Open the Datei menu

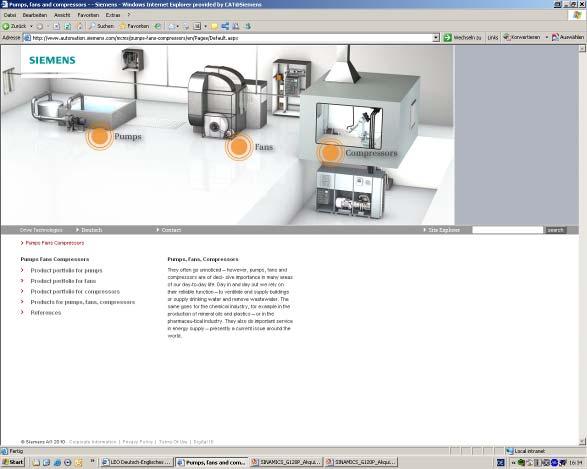pos(10,15)
